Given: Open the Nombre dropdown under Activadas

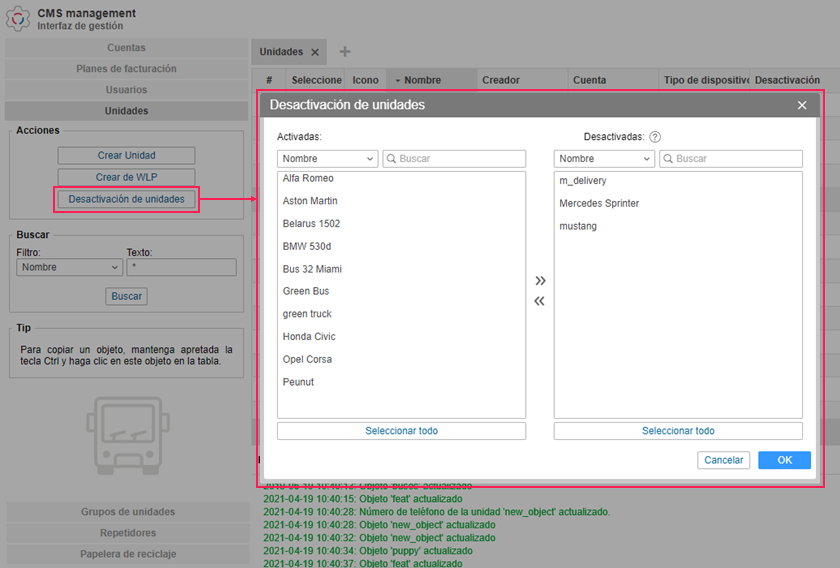Looking at the screenshot, I should [327, 159].
